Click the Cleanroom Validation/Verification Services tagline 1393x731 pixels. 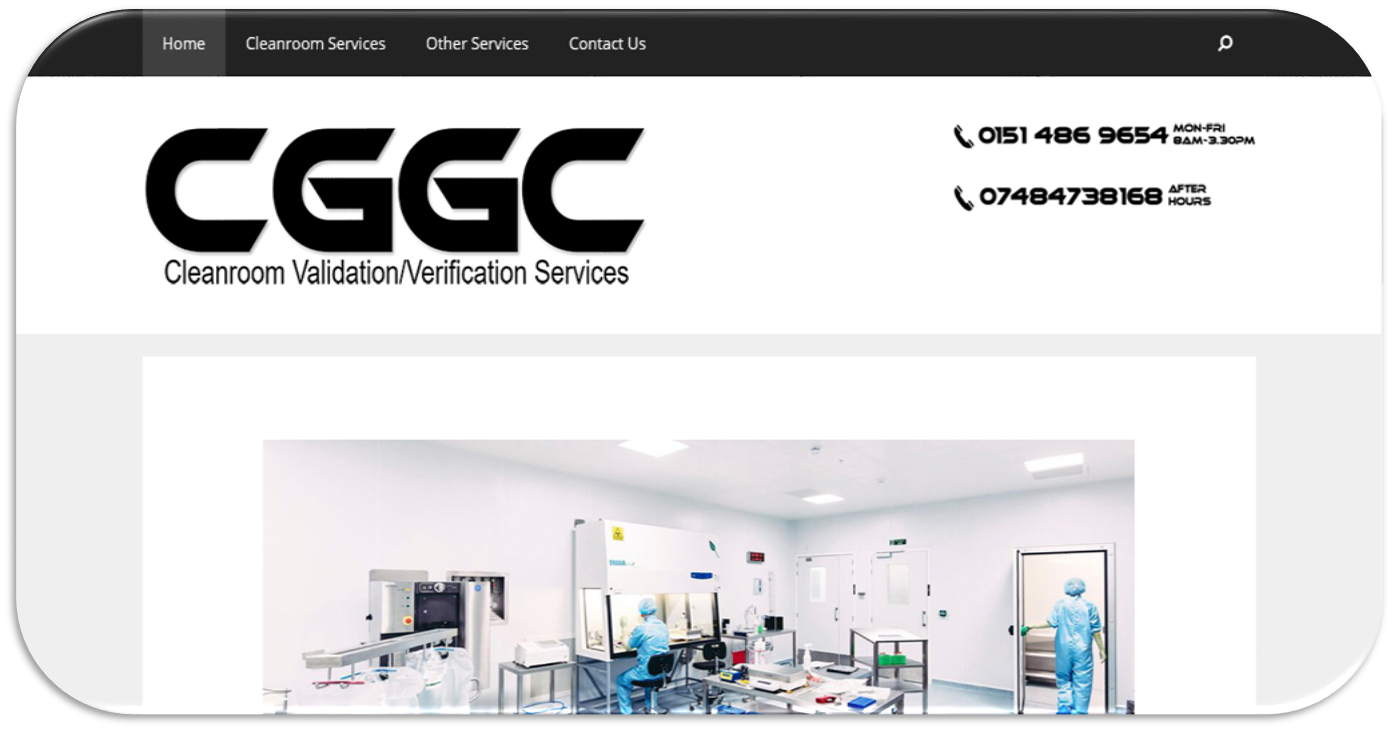(x=396, y=272)
